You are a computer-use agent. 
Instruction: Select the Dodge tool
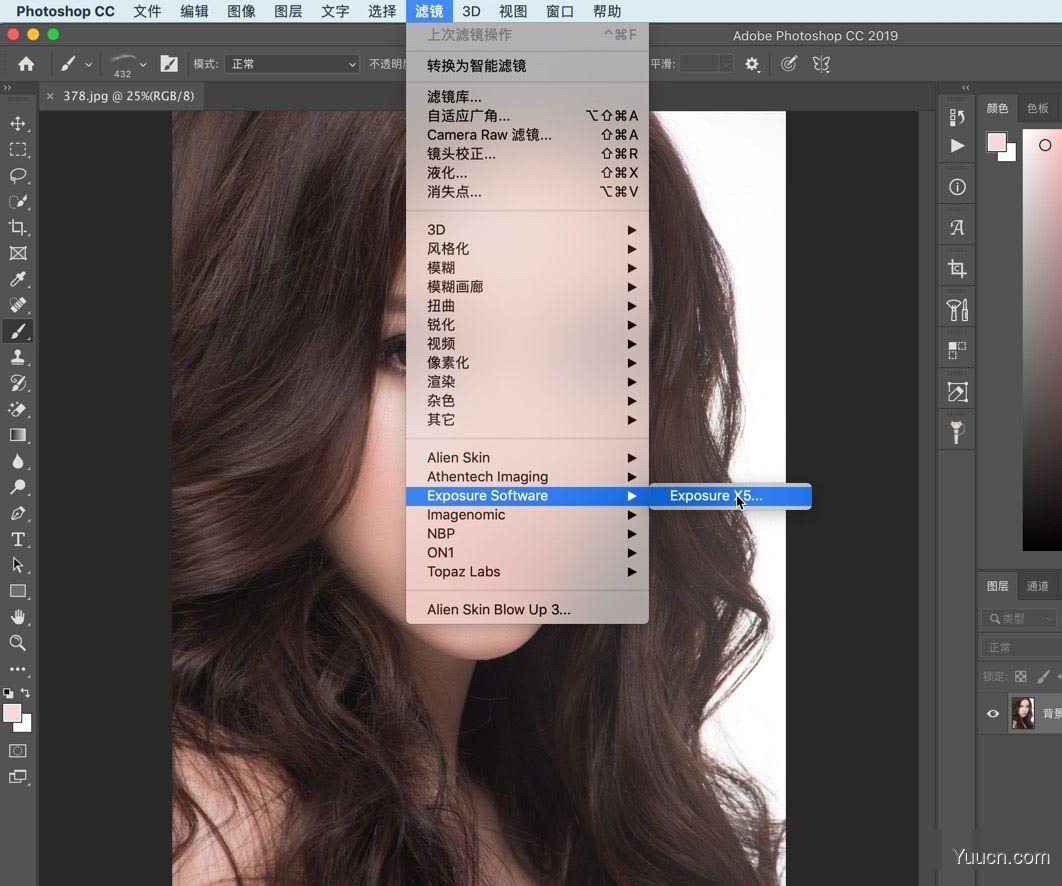[18, 487]
